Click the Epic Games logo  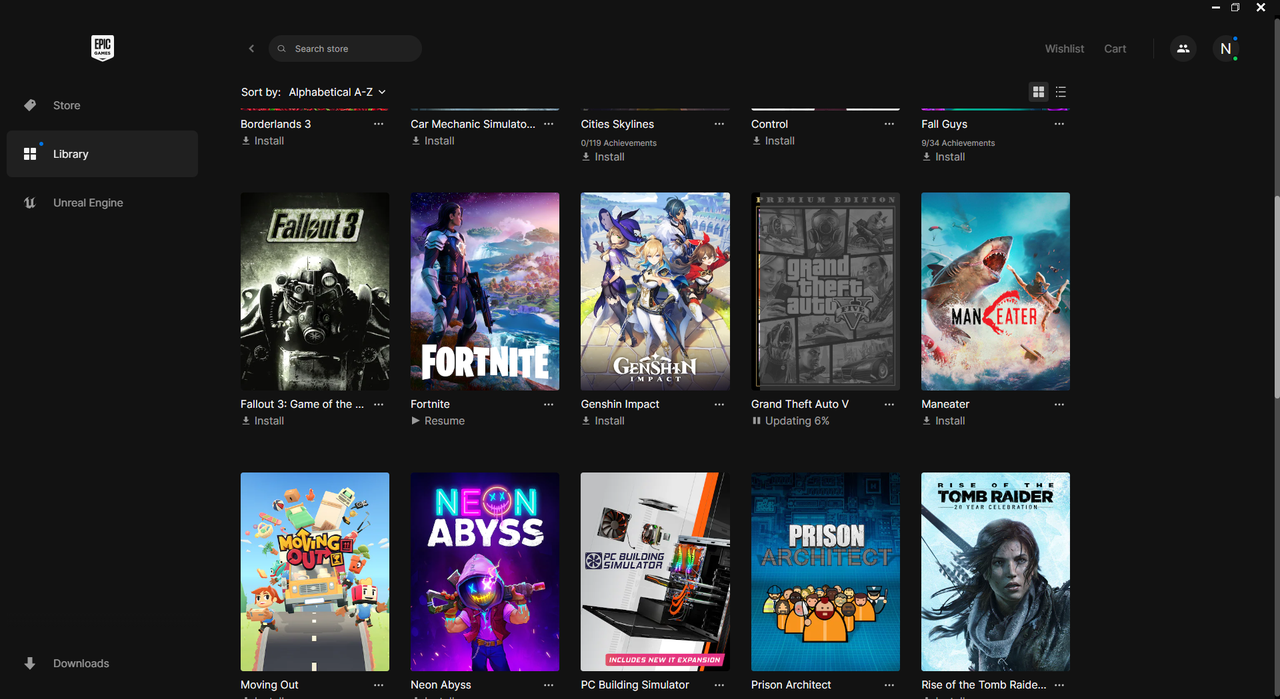pyautogui.click(x=102, y=48)
